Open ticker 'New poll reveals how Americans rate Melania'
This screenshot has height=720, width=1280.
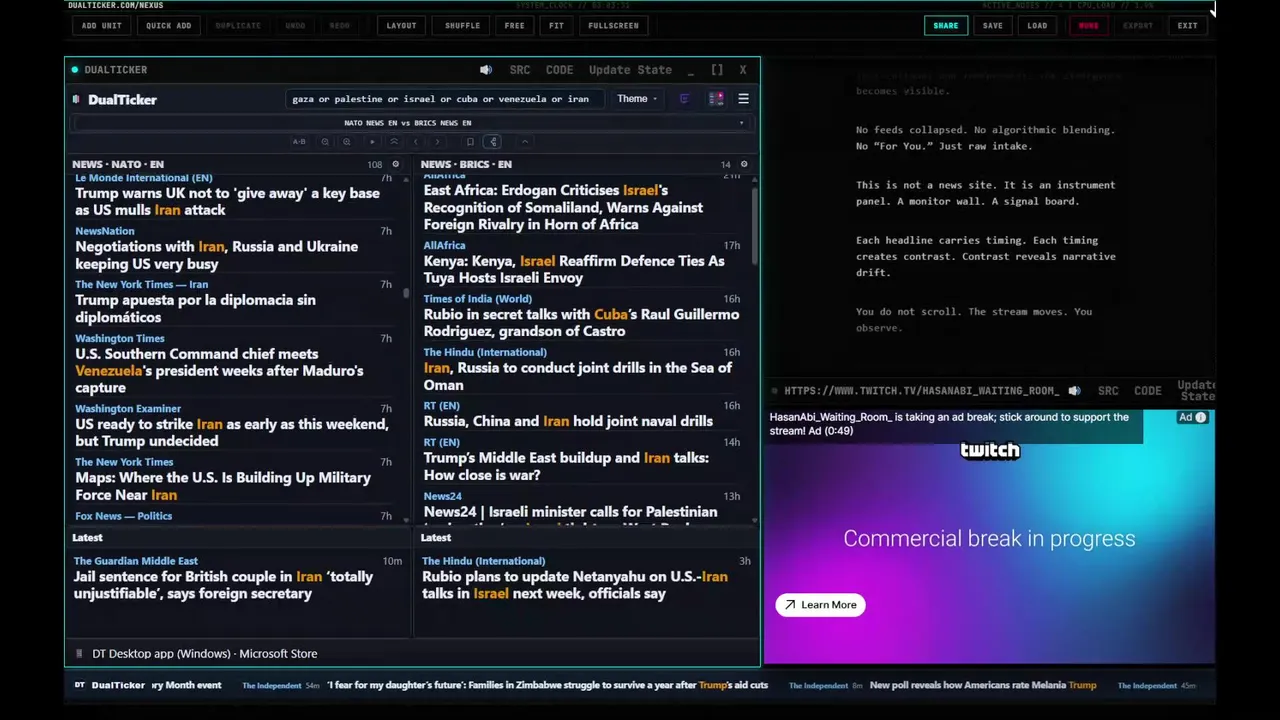[x=983, y=685]
